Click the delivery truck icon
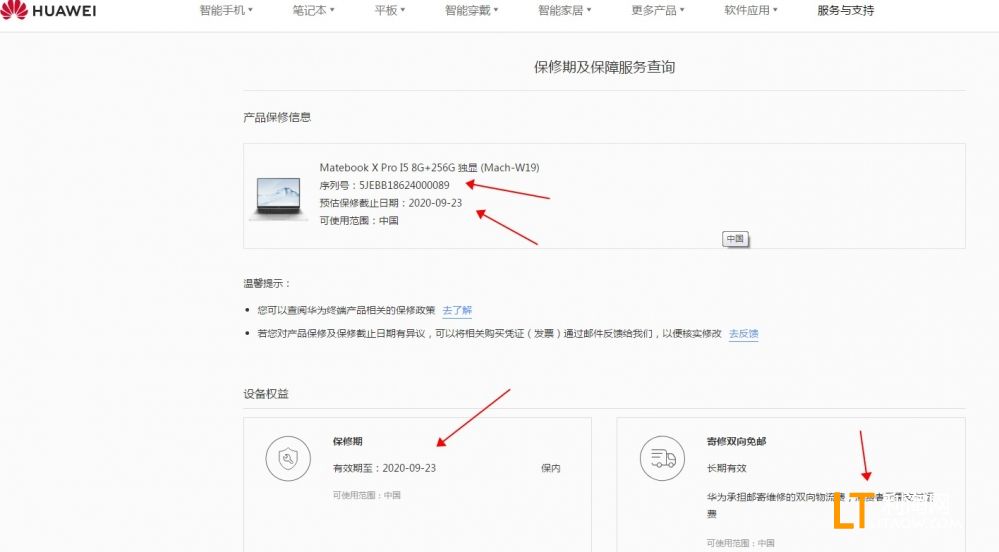 (x=663, y=458)
